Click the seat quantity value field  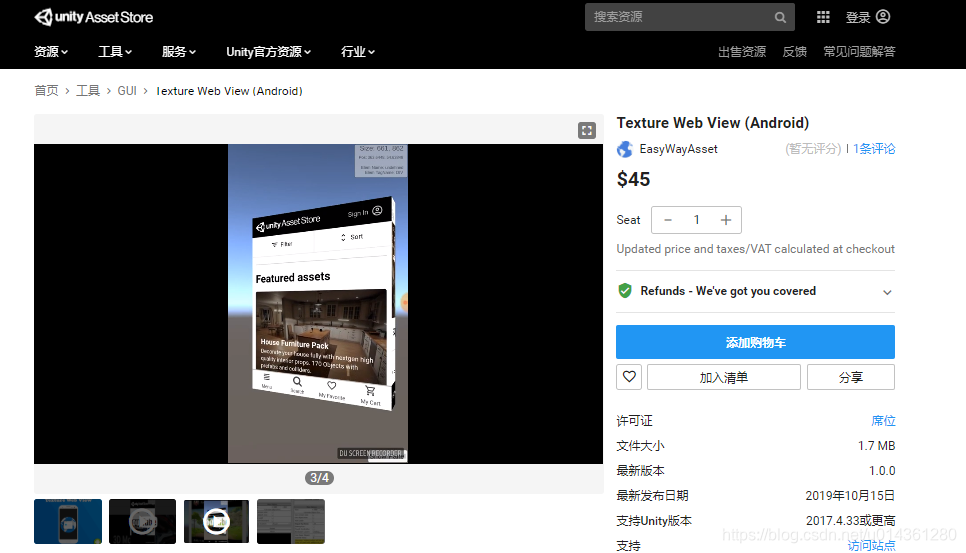tap(697, 220)
